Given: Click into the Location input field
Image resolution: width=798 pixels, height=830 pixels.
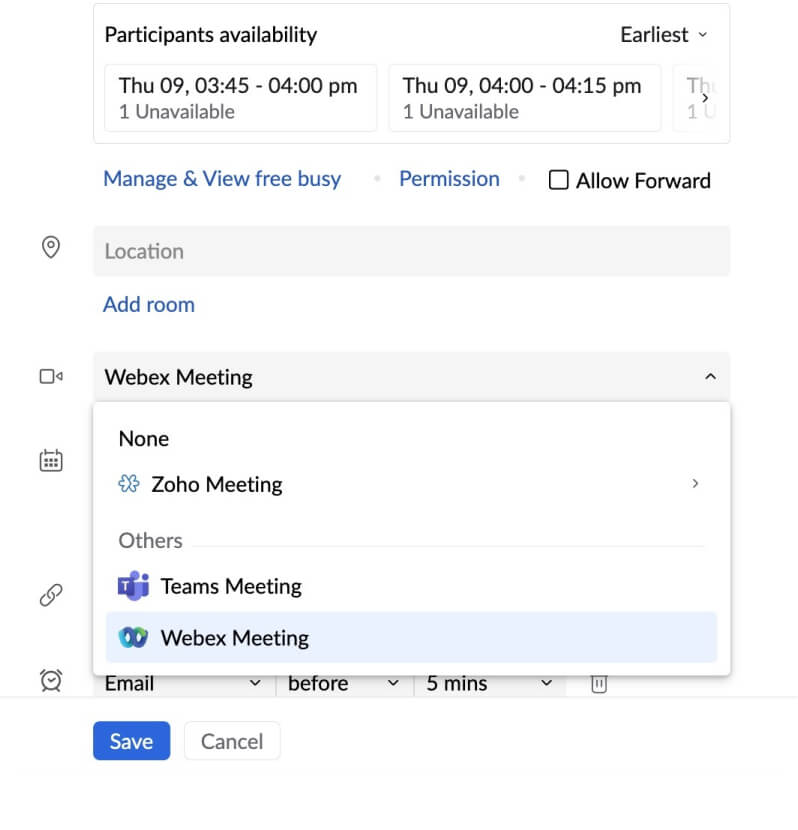Looking at the screenshot, I should [412, 251].
